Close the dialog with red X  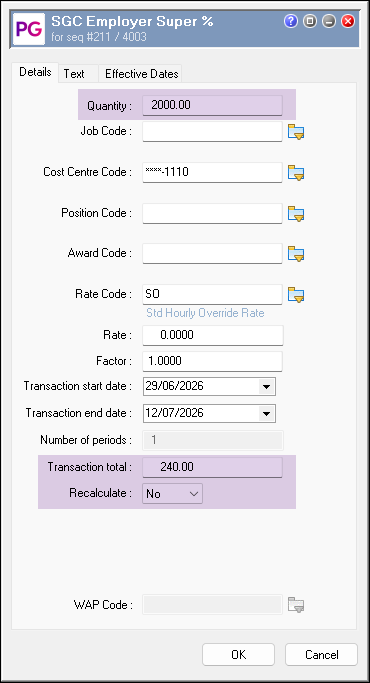348,21
